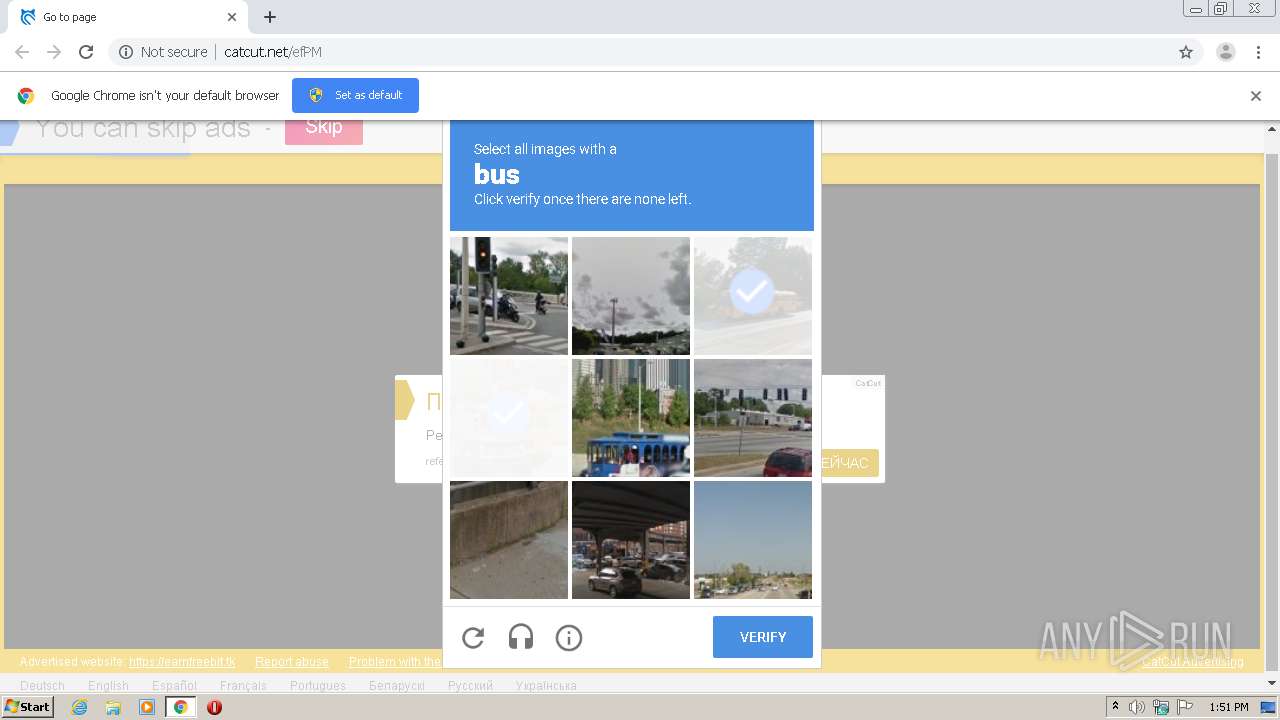Close the Go to page tab
The width and height of the screenshot is (1280, 720).
[232, 17]
